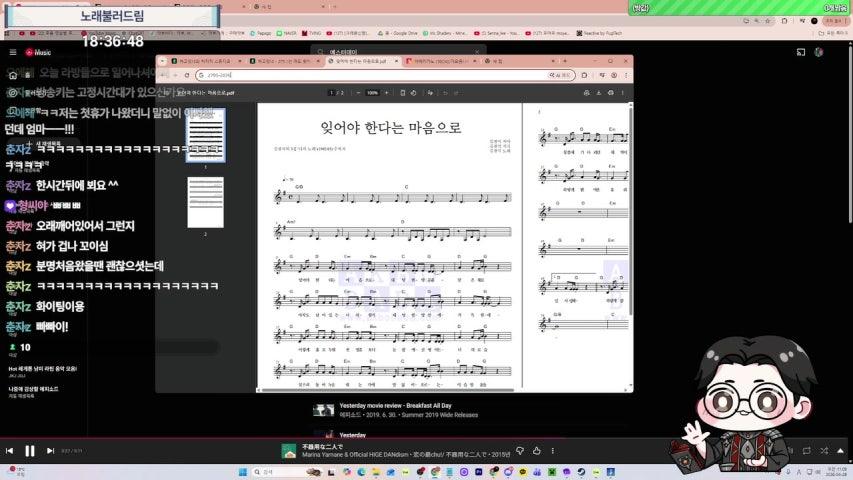Click the PDF horizontal scrollbar
The width and height of the screenshot is (853, 480).
[387, 390]
